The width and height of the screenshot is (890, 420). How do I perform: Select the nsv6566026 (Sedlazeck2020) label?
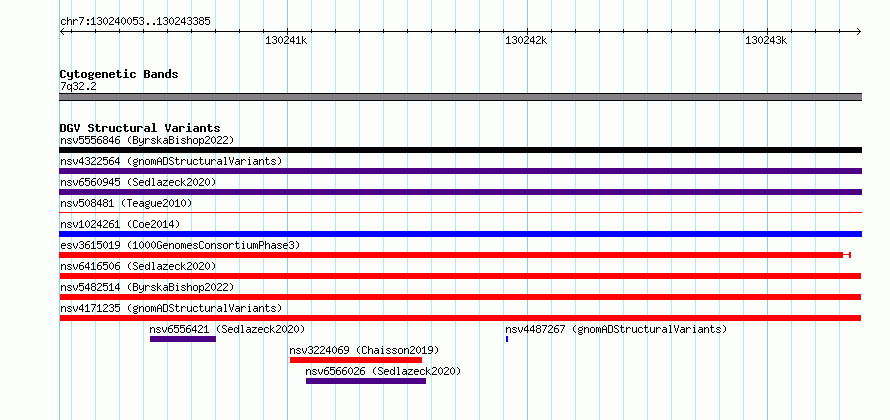pyautogui.click(x=383, y=371)
